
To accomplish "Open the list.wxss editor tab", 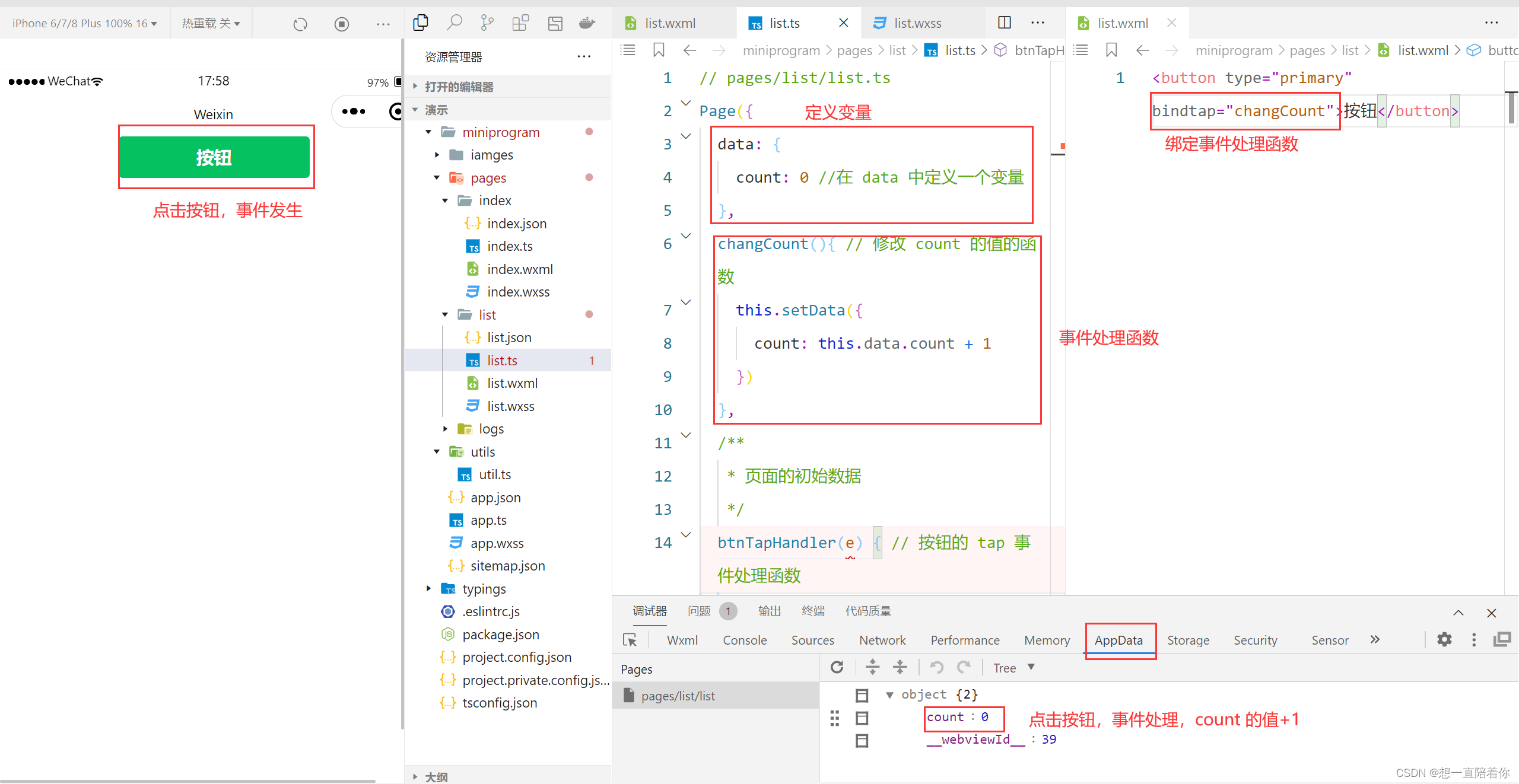I will point(917,23).
